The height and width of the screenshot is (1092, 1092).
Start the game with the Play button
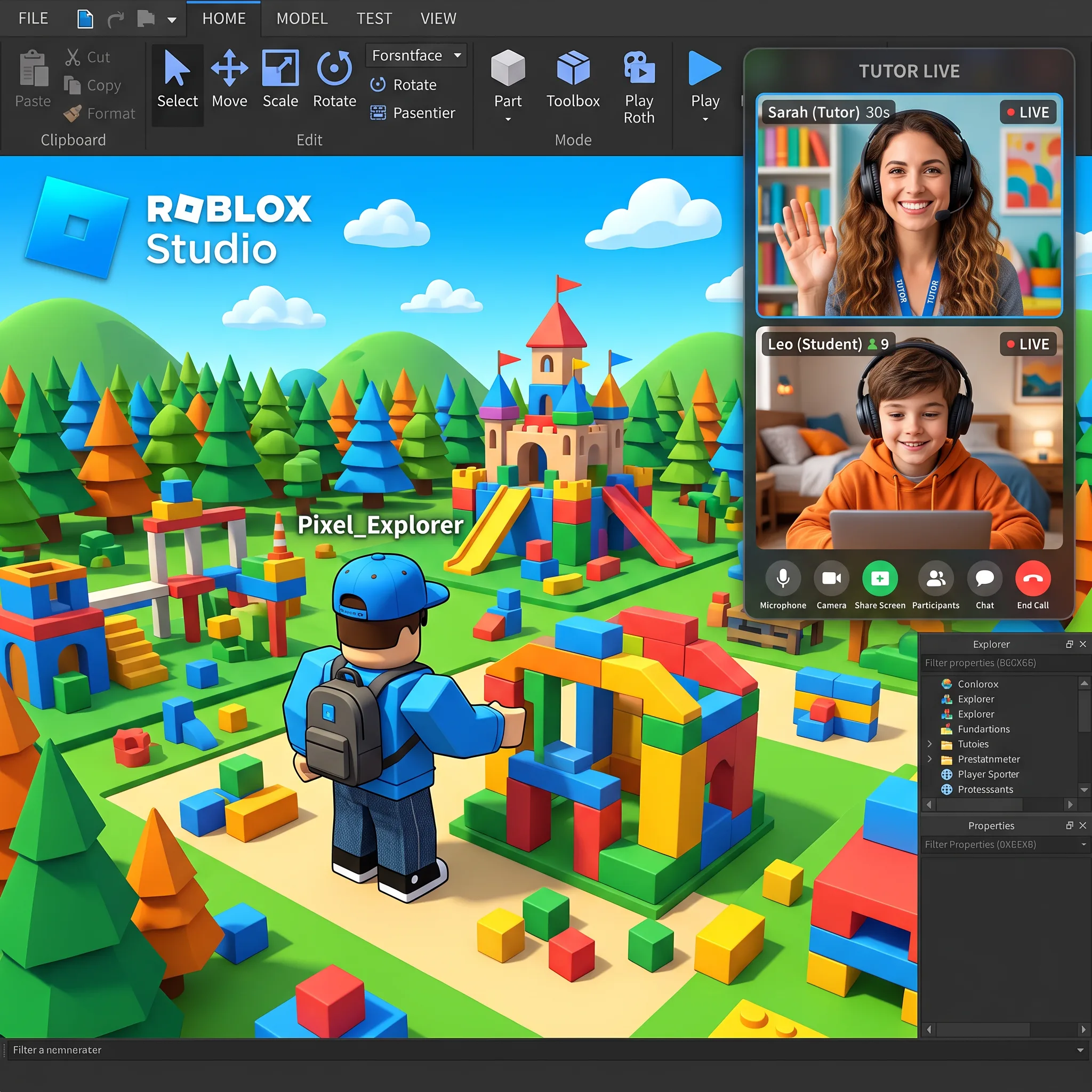click(x=705, y=68)
